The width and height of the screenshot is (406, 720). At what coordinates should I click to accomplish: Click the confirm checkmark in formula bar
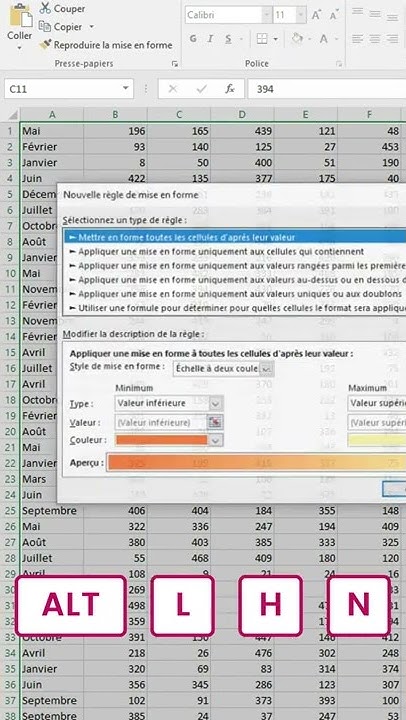202,89
